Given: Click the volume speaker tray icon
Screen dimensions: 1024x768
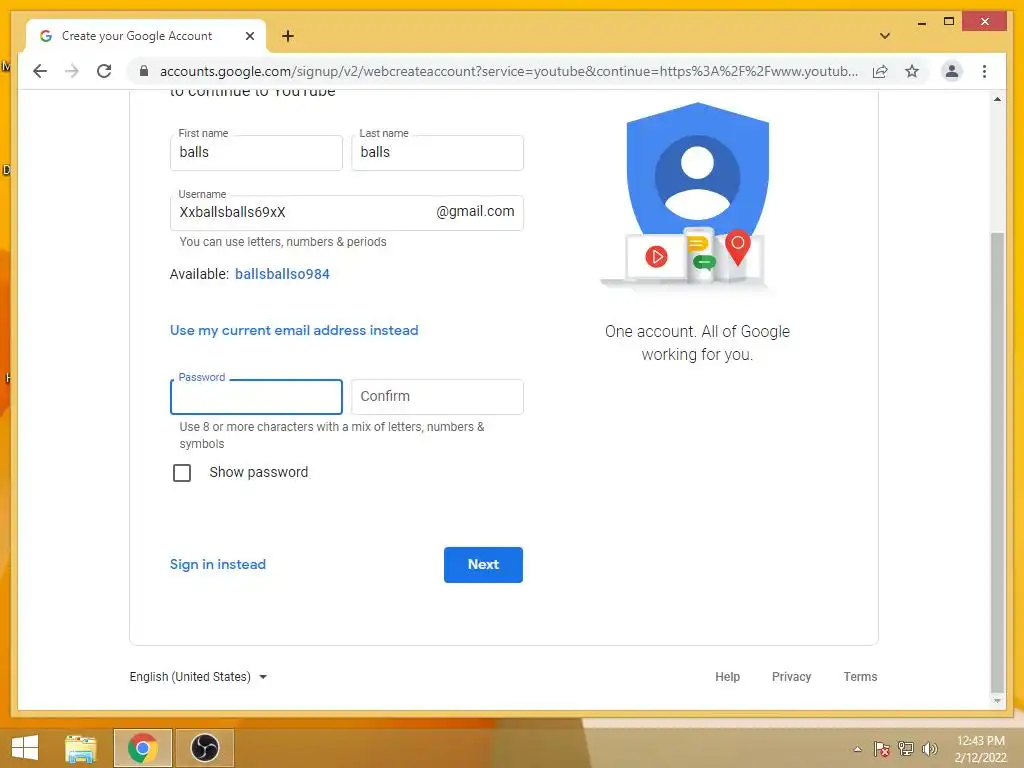Looking at the screenshot, I should point(929,749).
